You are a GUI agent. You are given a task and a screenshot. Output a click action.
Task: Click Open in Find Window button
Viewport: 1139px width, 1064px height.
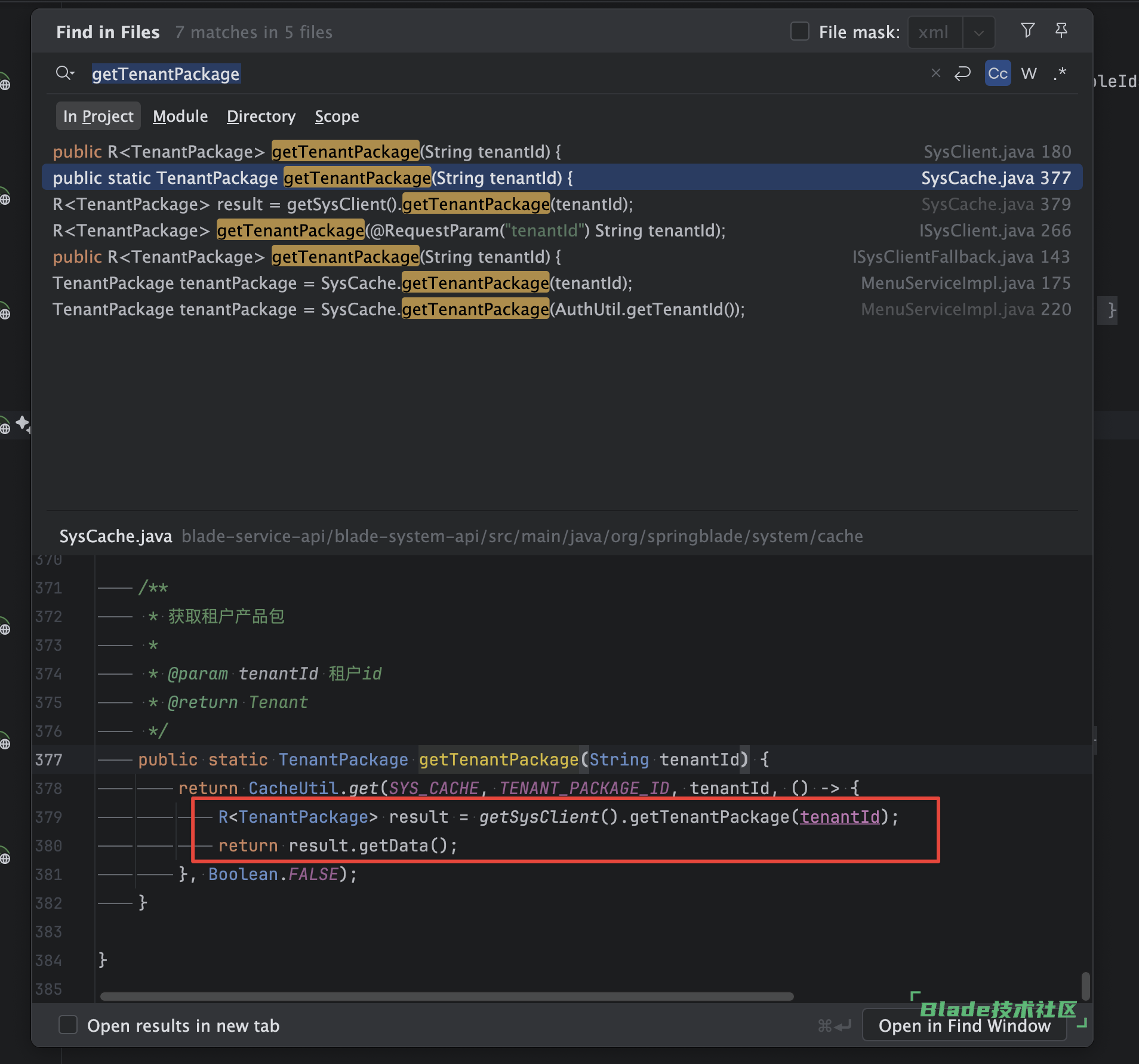point(964,1026)
